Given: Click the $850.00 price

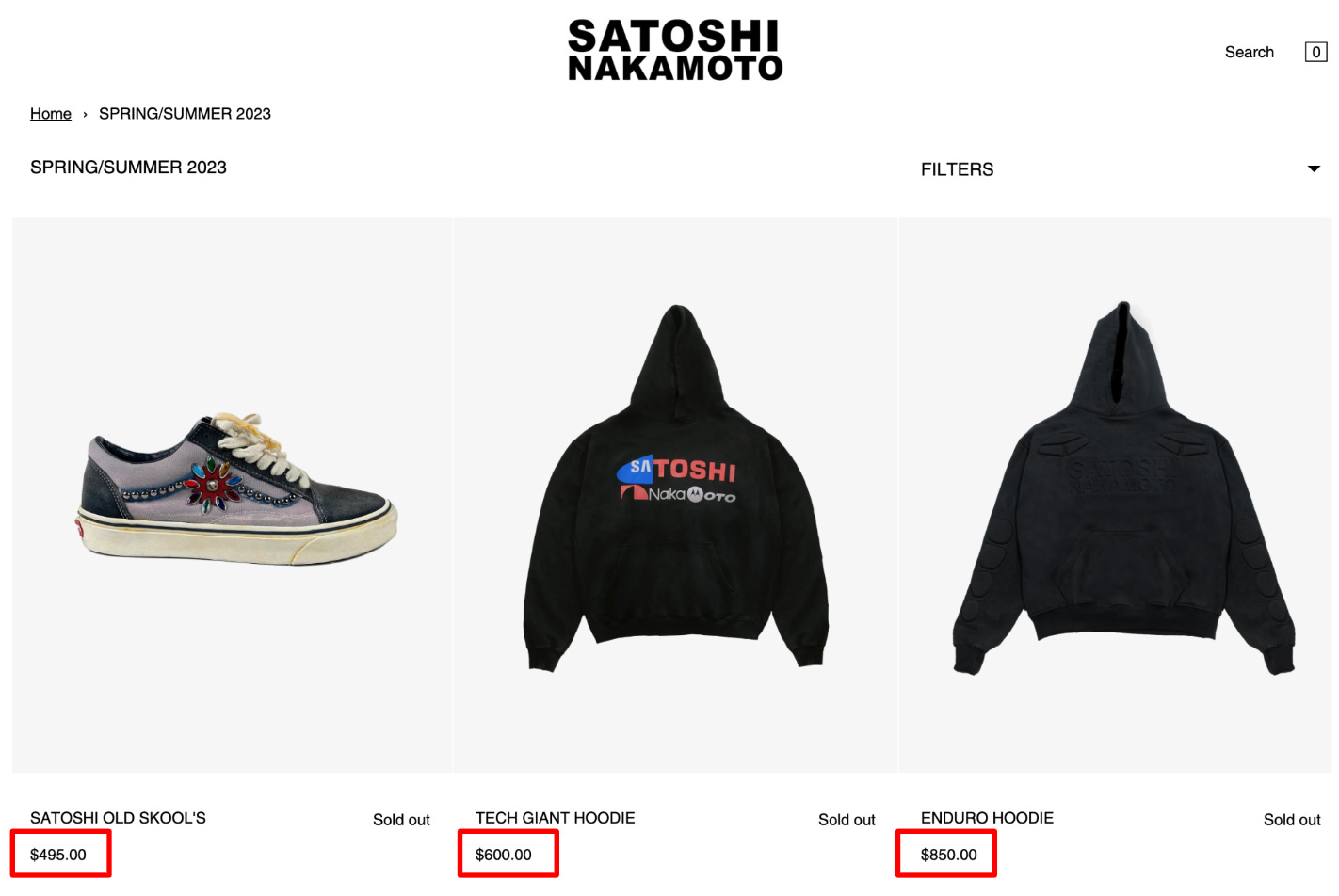Looking at the screenshot, I should pos(949,855).
